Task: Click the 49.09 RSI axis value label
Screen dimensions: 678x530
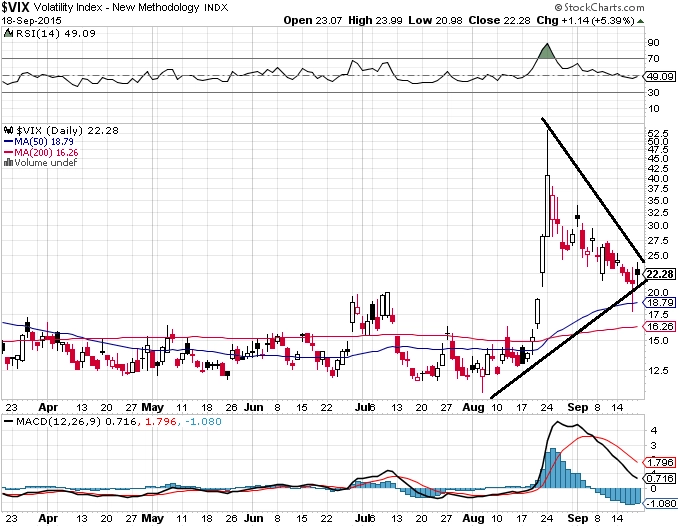Action: coord(660,77)
